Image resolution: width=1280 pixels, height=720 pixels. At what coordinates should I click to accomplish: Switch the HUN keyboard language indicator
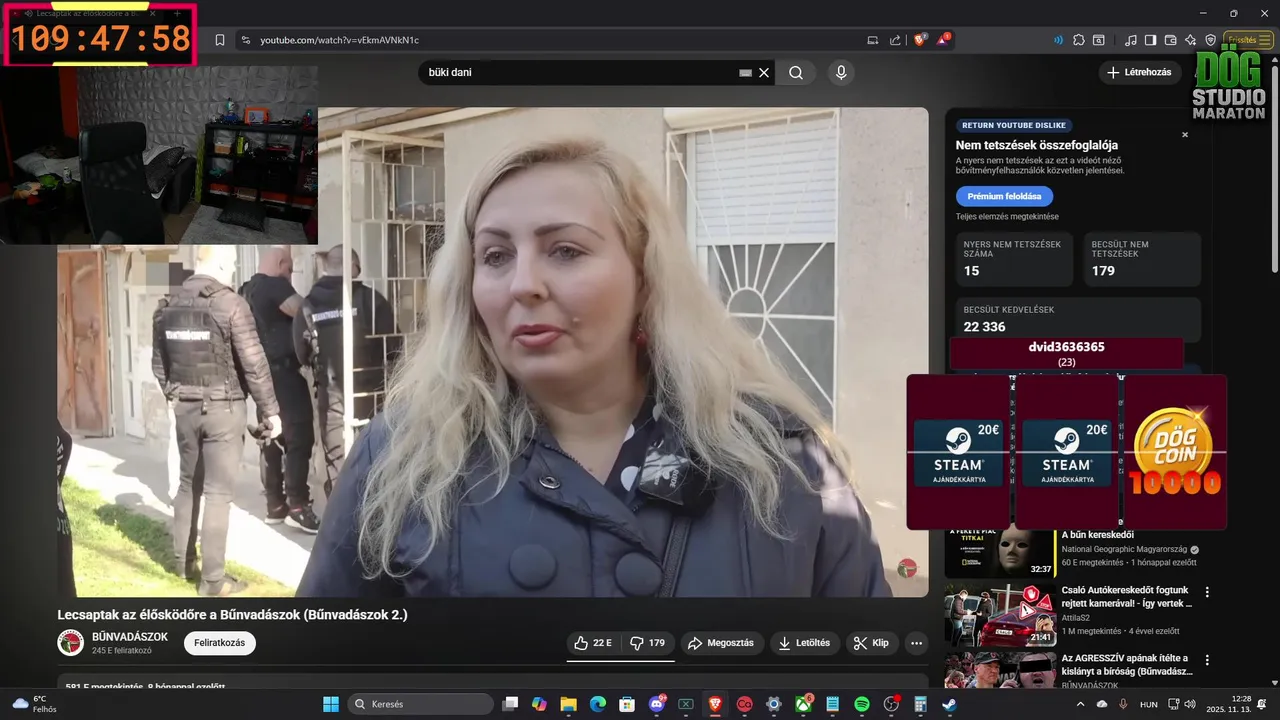1149,704
